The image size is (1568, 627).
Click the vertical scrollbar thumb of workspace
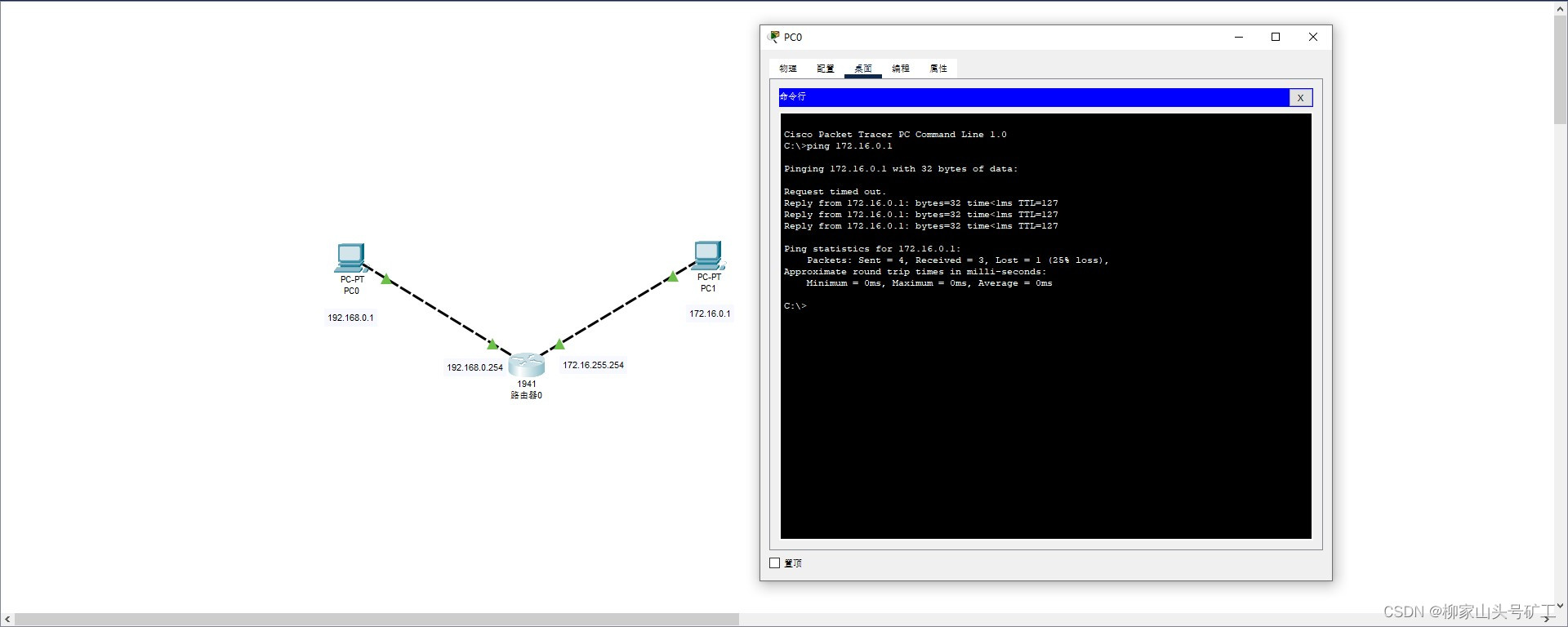(x=1560, y=69)
